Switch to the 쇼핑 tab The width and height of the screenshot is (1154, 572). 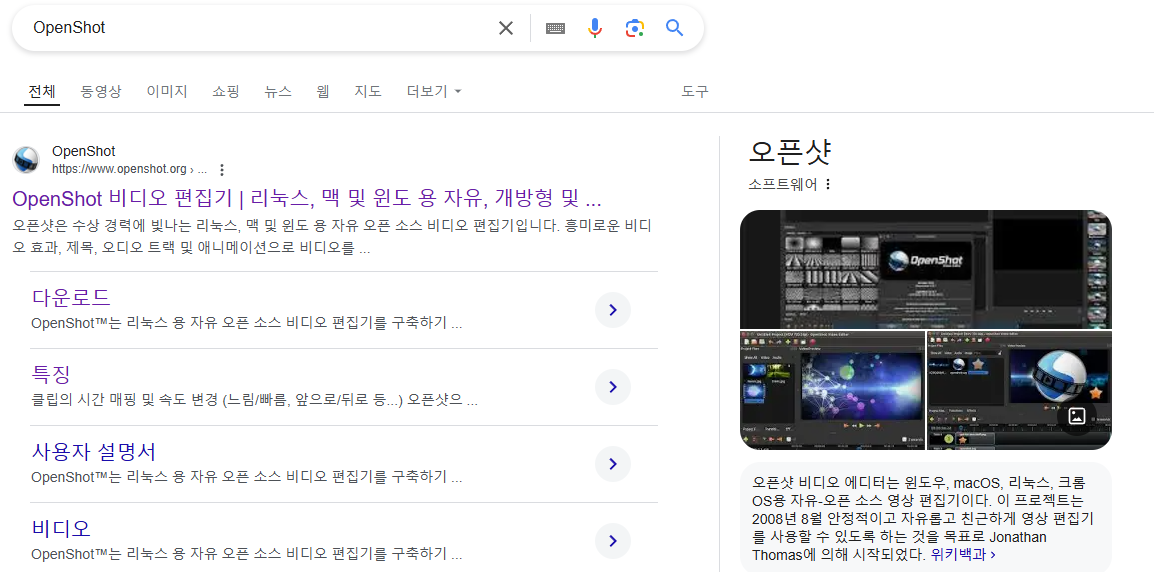click(x=226, y=91)
